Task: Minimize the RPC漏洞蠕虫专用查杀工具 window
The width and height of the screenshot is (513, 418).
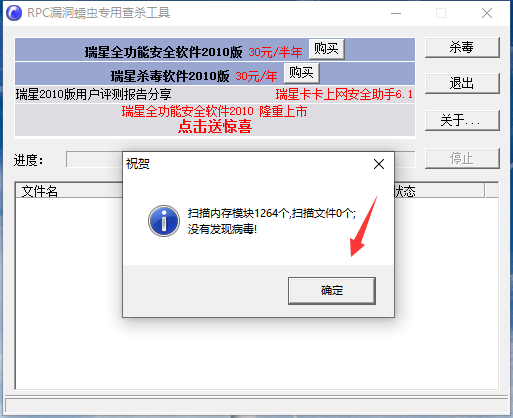Action: pos(396,13)
